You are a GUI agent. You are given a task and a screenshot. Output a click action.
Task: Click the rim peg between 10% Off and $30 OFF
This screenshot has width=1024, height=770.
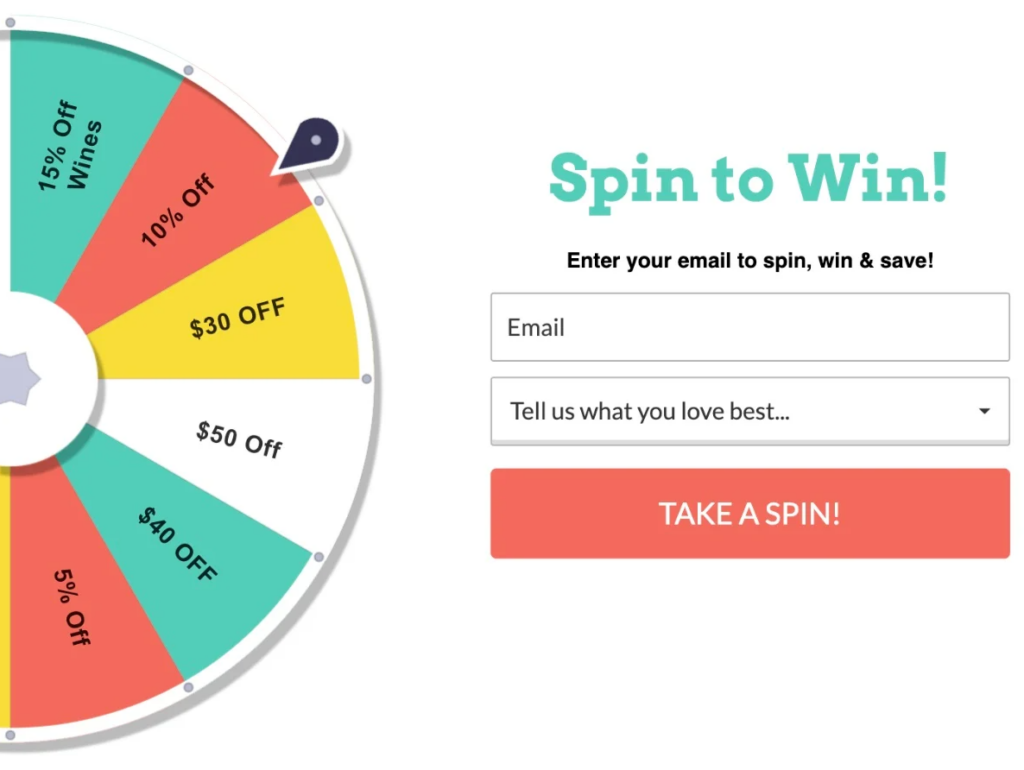[319, 201]
